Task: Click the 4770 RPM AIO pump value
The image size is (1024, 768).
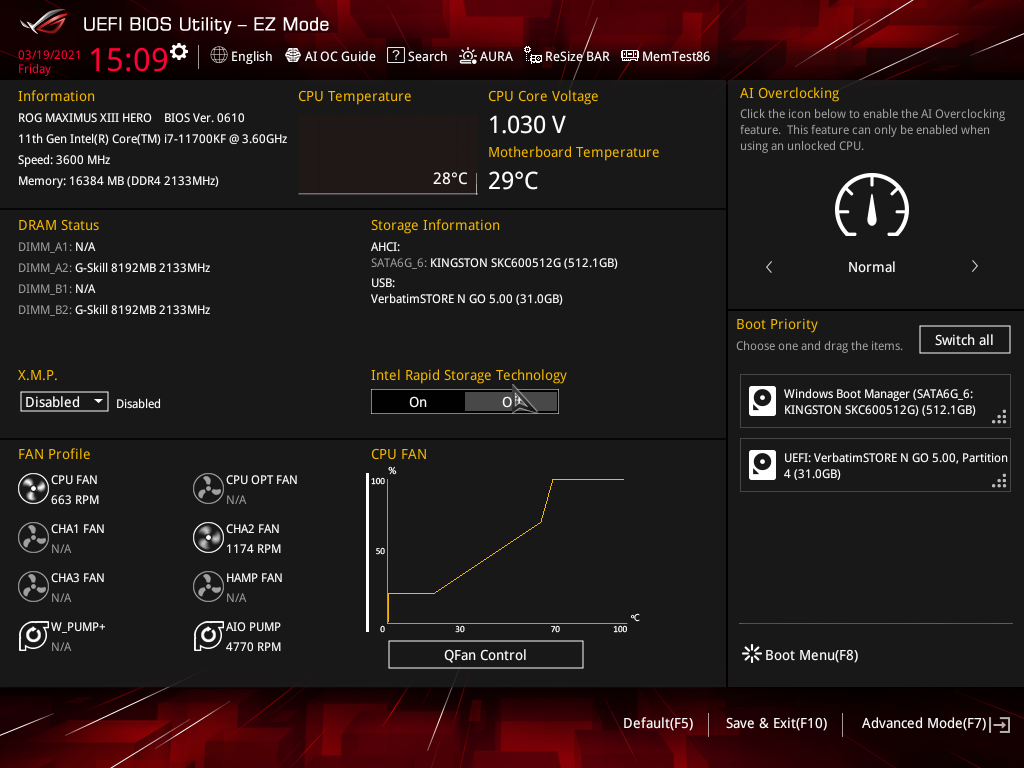Action: click(x=253, y=647)
